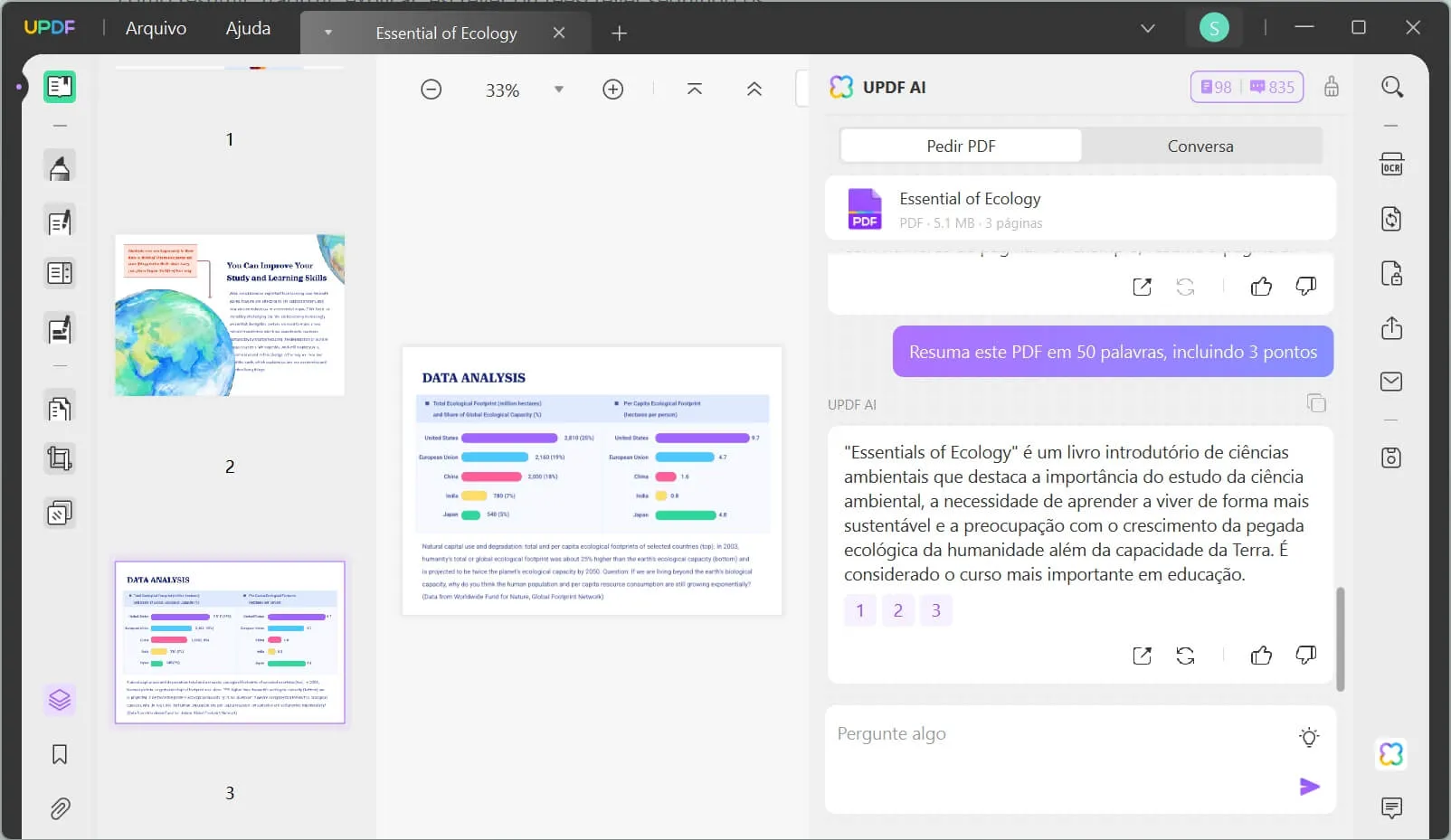
Task: Jump to cited page 3 reference
Action: pos(936,610)
